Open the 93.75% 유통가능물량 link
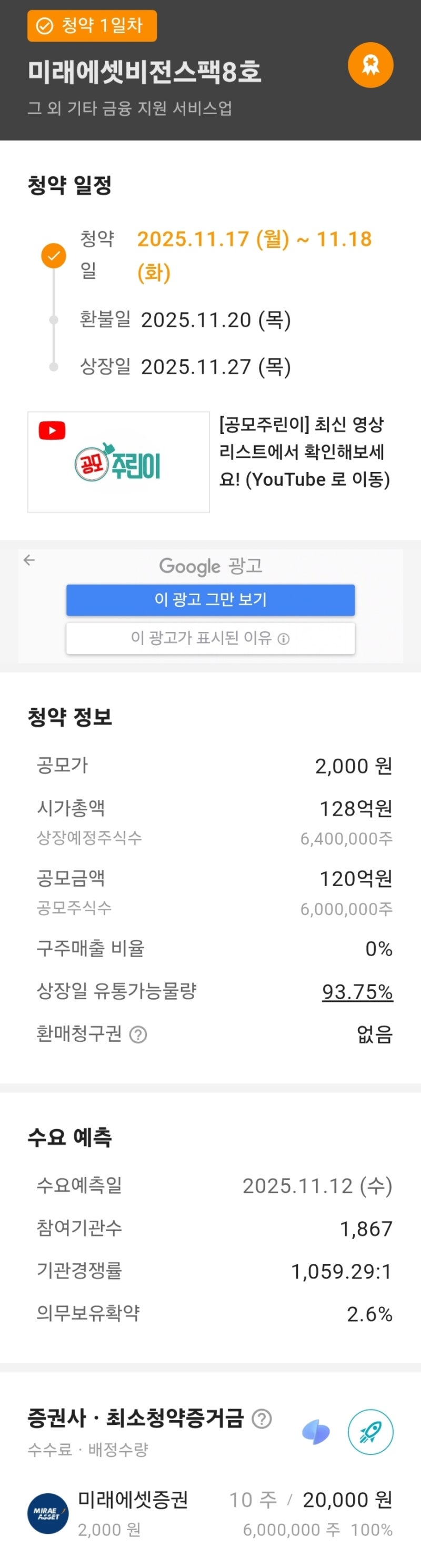 357,991
